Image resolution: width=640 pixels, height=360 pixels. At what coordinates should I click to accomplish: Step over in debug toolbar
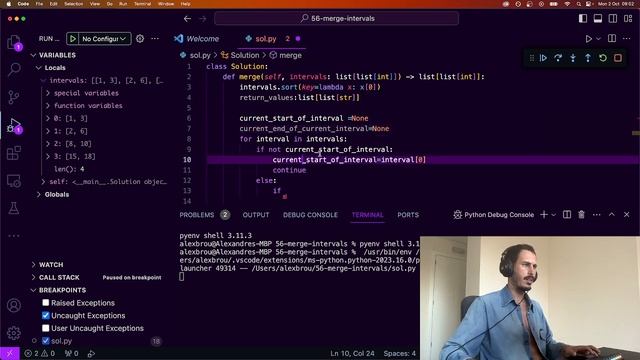(558, 58)
